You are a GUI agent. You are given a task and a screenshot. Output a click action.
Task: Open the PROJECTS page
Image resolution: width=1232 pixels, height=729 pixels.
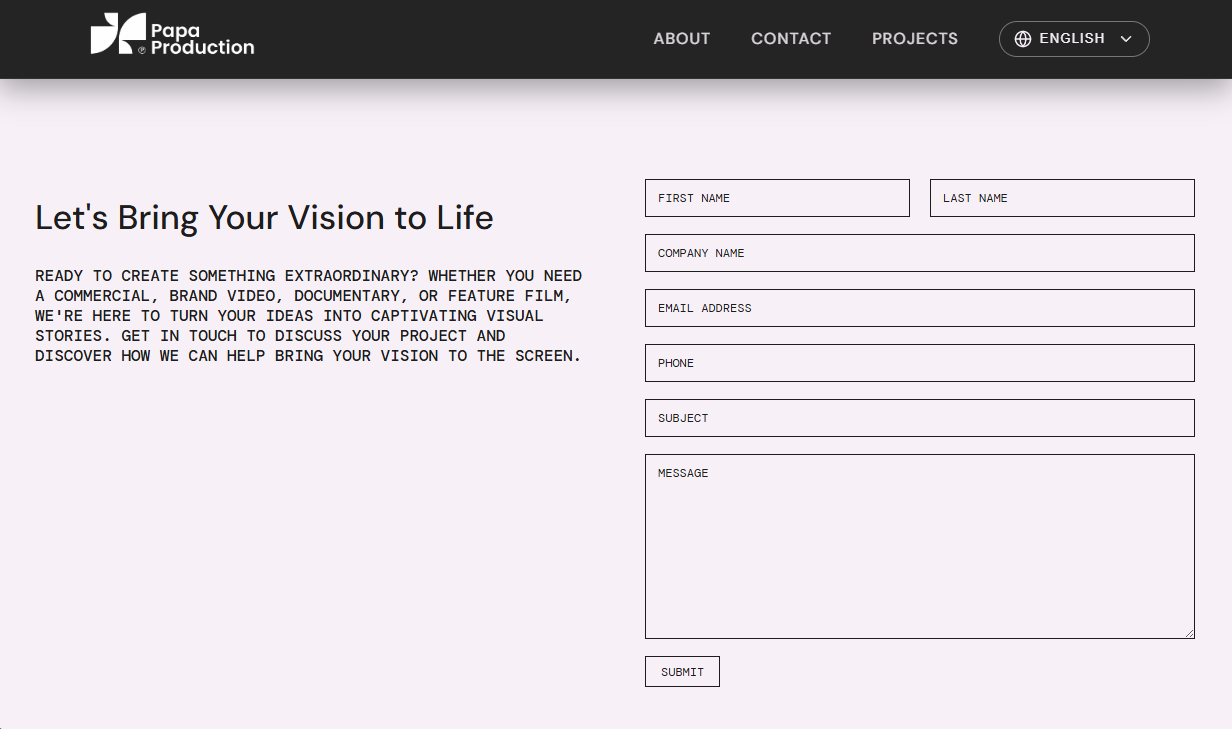[x=914, y=39]
